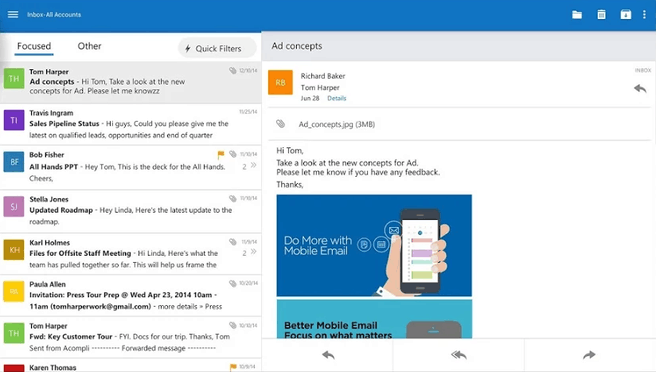Open the folder icon in top bar
Screen dimensions: 656x372
click(577, 15)
